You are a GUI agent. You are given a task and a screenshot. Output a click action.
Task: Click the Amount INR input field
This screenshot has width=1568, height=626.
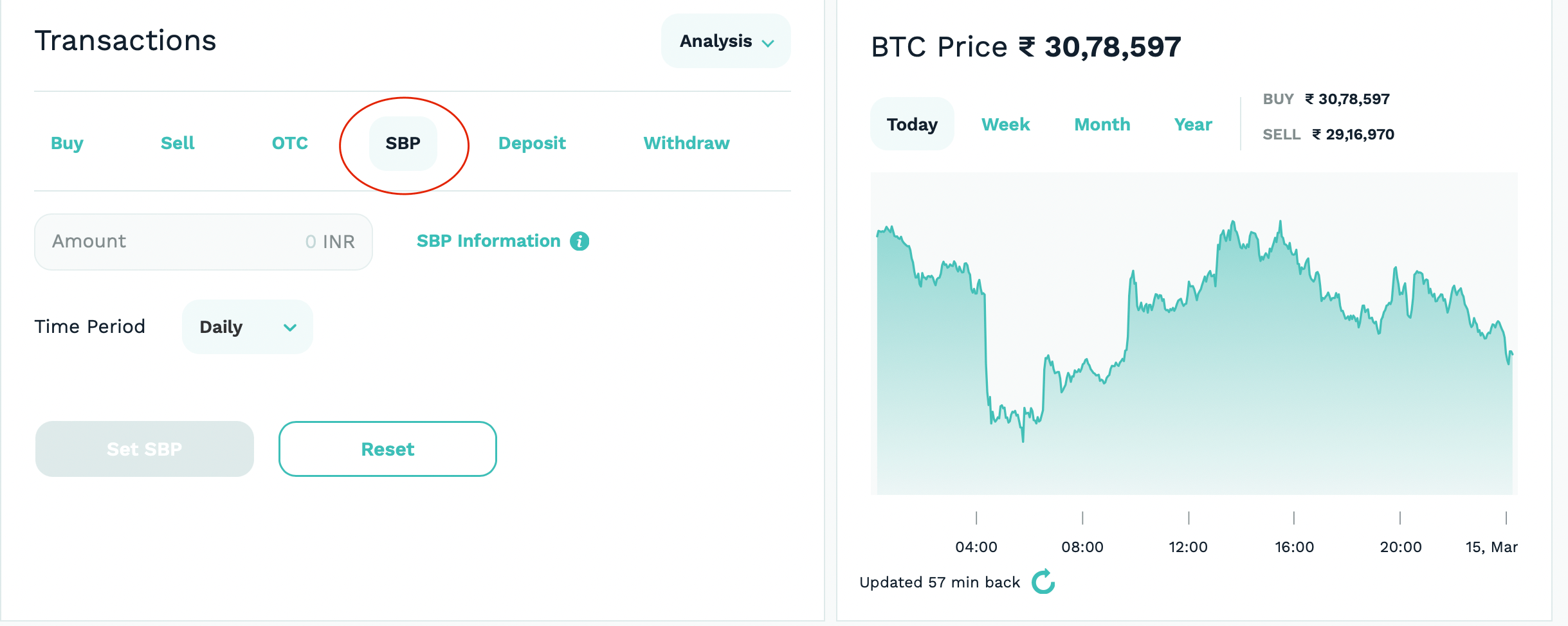203,242
